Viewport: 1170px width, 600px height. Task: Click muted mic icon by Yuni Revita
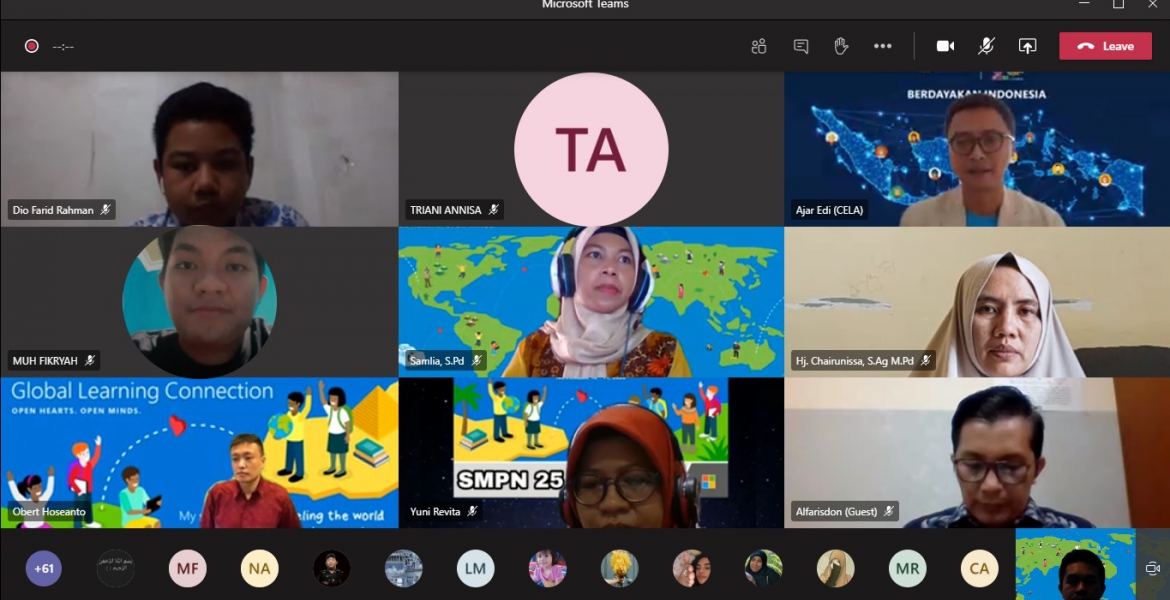pyautogui.click(x=472, y=512)
